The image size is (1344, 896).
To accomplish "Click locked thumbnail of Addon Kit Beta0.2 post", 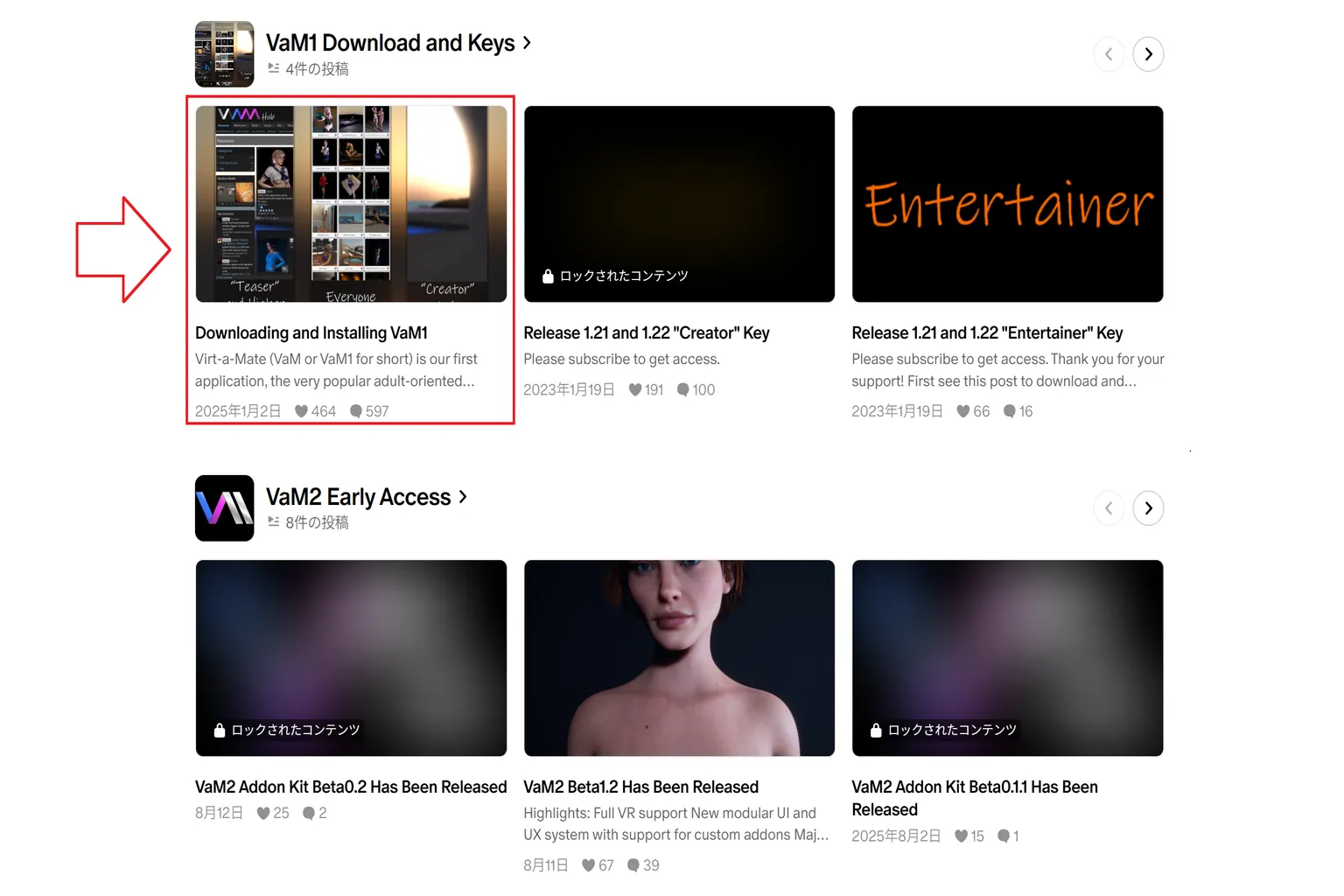I will [351, 658].
